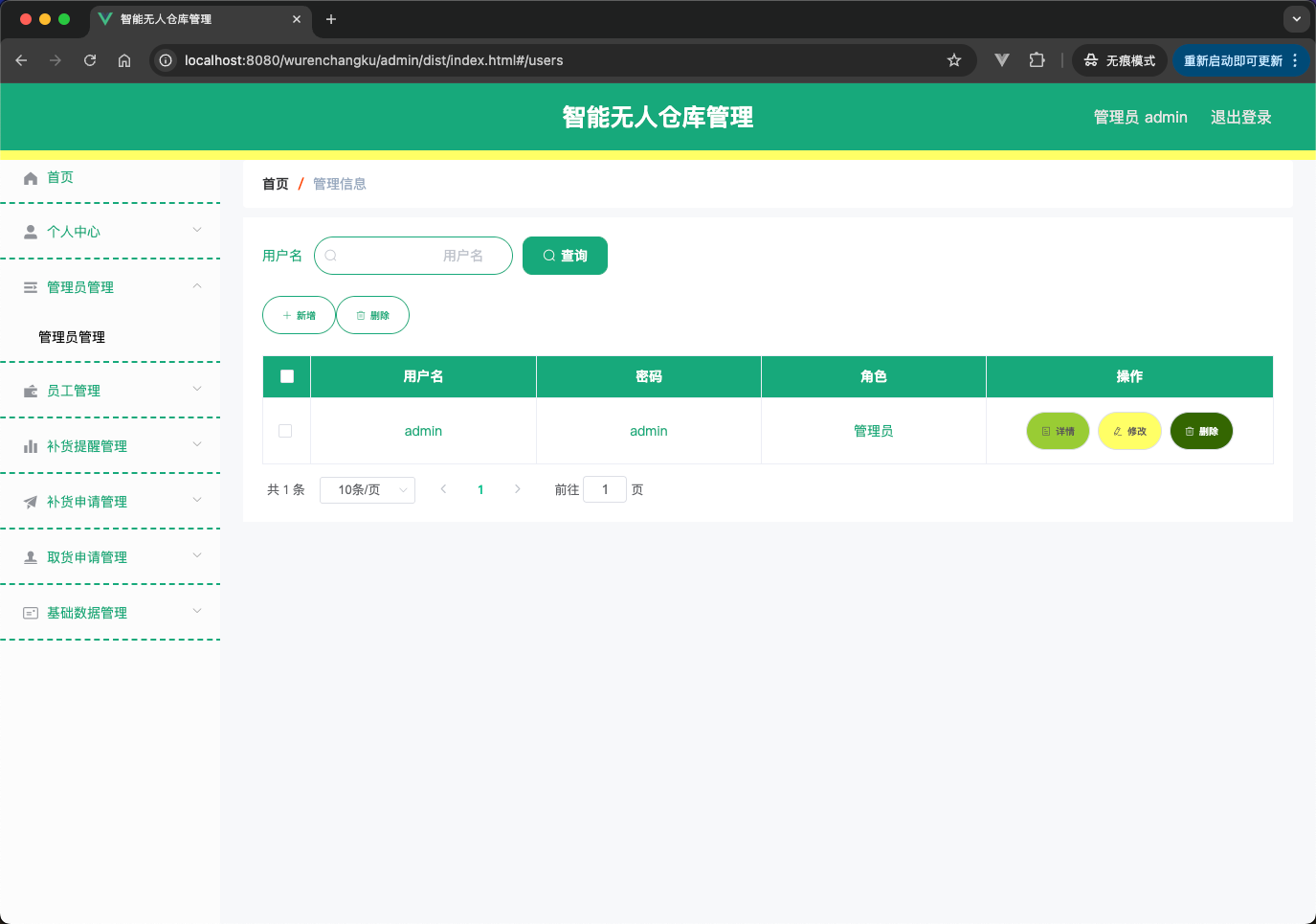Click the person icon beside 个人中心
Image resolution: width=1316 pixels, height=924 pixels.
(31, 232)
